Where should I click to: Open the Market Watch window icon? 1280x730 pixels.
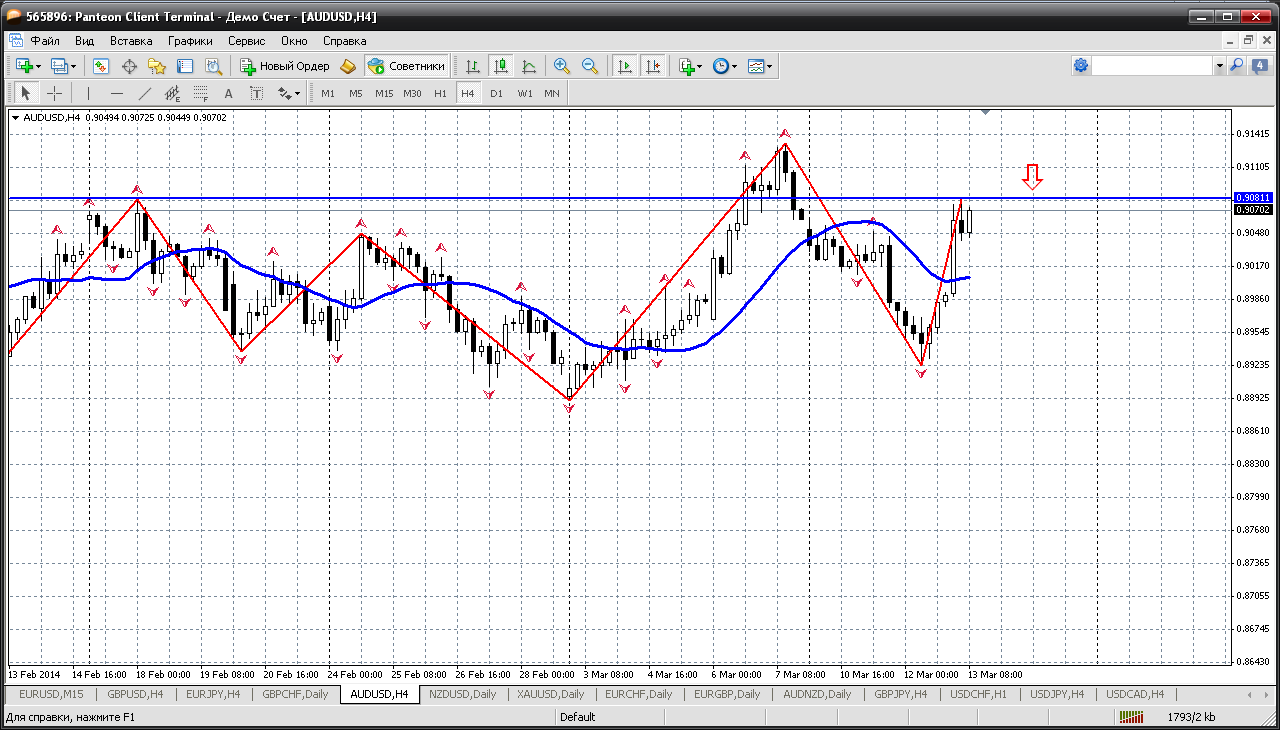[x=101, y=66]
